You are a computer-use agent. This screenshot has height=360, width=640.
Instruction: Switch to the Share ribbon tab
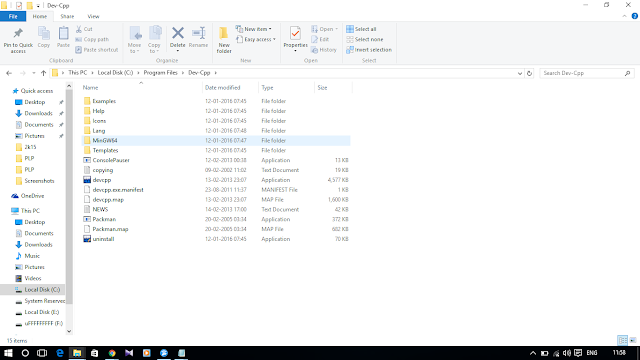[67, 16]
